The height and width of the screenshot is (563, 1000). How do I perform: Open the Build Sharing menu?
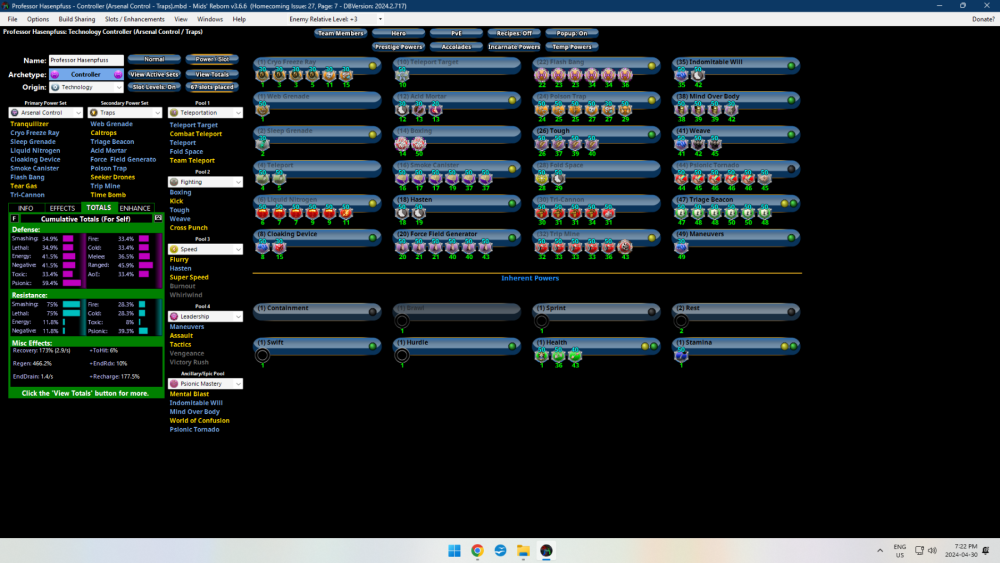point(77,19)
